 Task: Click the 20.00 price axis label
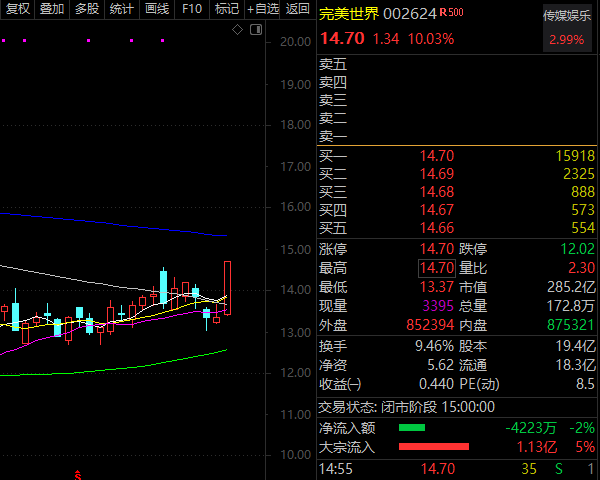tap(295, 42)
